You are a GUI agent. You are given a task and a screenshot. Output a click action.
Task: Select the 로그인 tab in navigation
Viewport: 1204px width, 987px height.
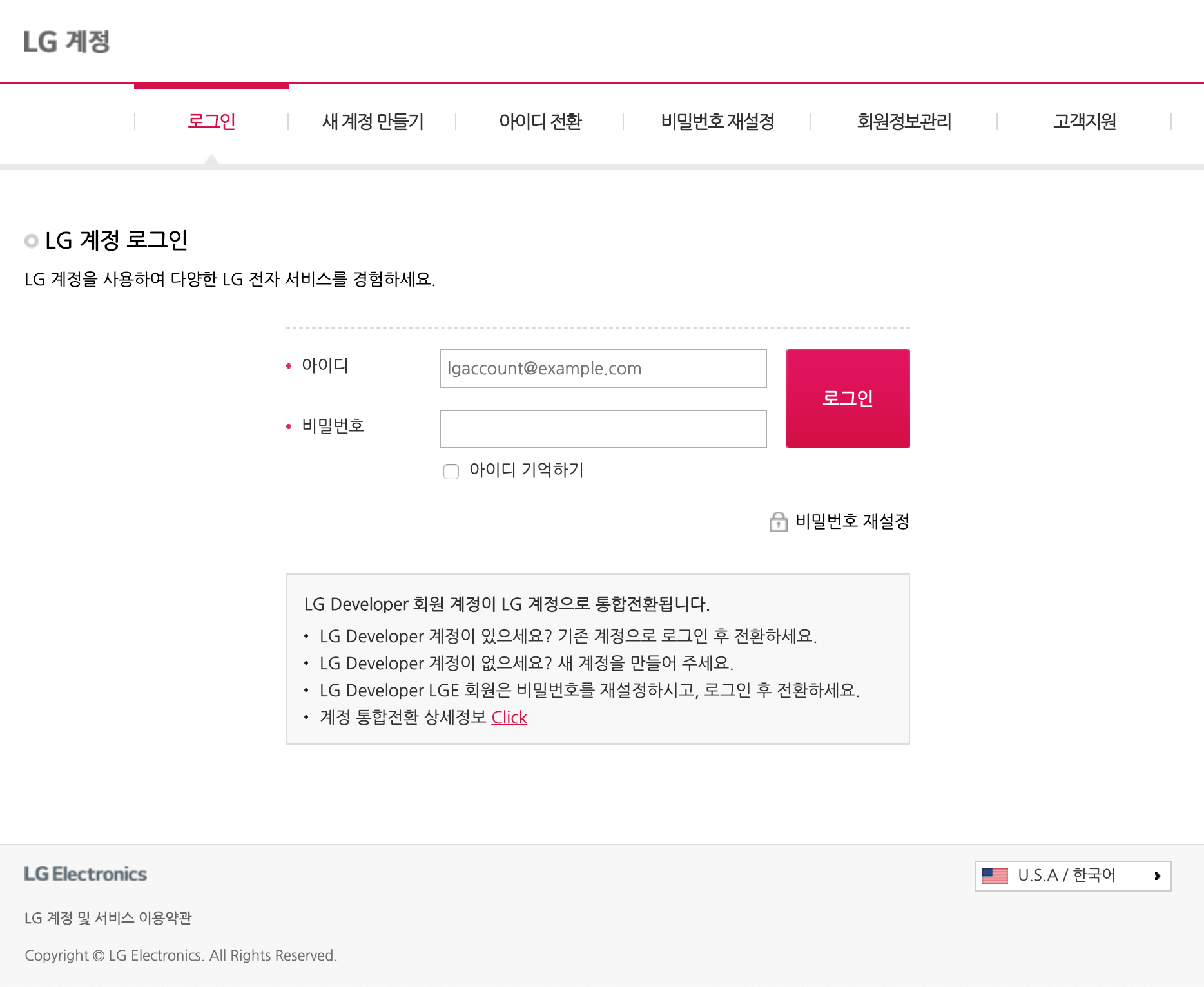click(211, 121)
